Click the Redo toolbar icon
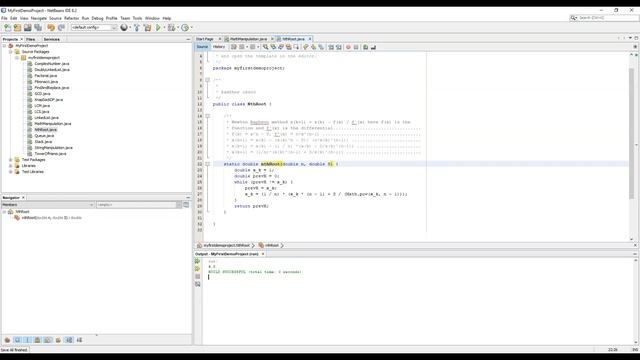Screen dimensions: 640x360 click(61, 28)
